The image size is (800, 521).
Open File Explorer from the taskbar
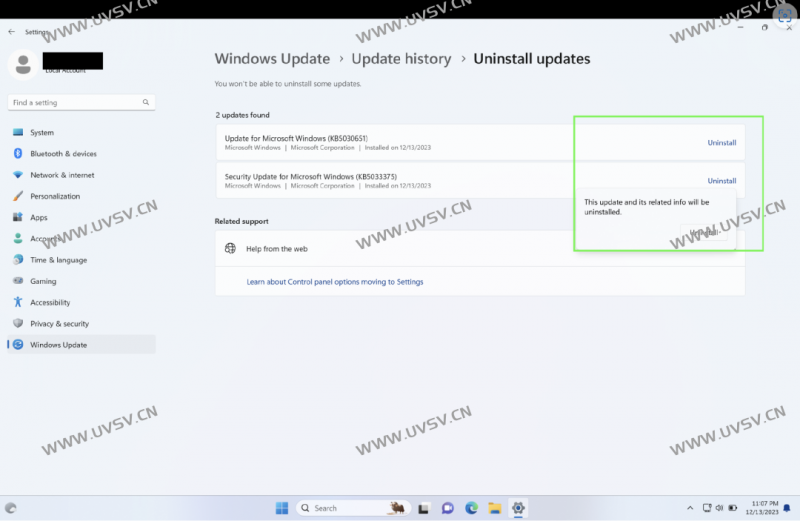click(x=494, y=508)
